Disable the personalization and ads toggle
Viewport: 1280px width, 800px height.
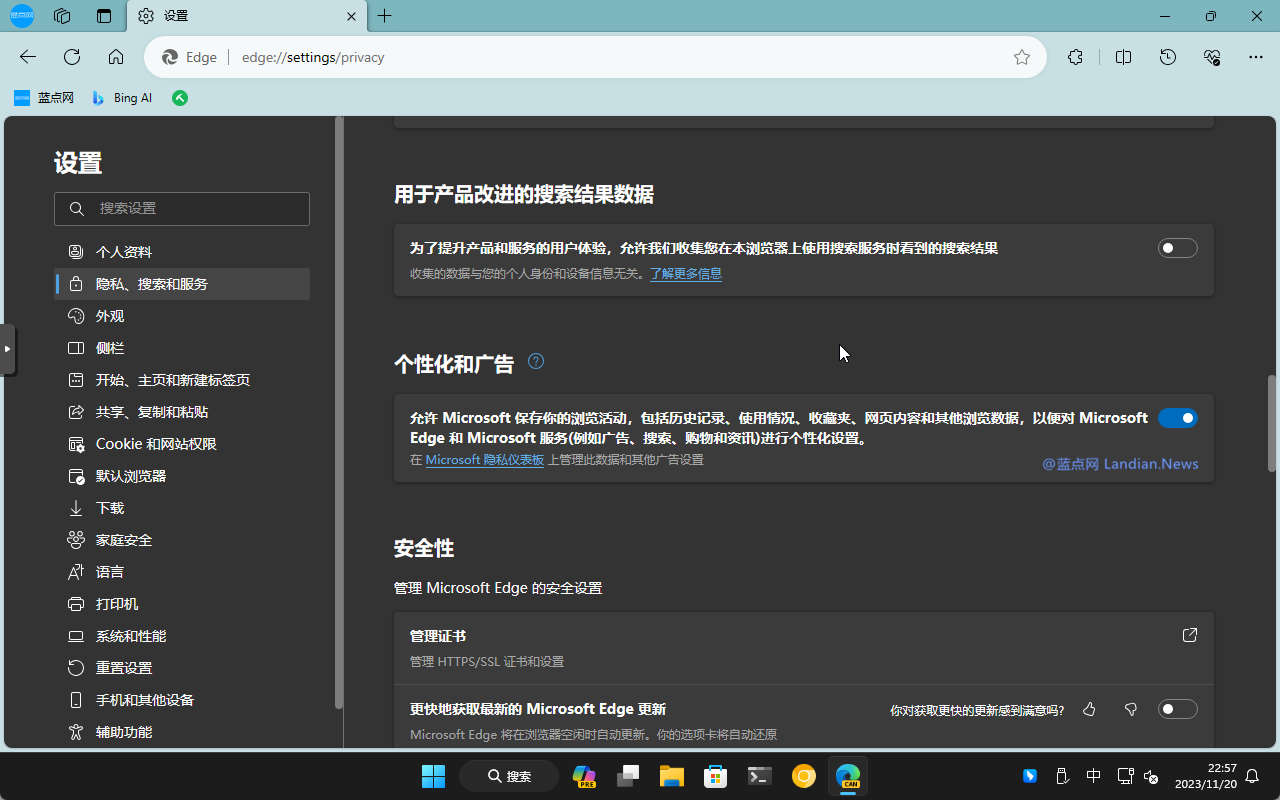click(x=1177, y=418)
